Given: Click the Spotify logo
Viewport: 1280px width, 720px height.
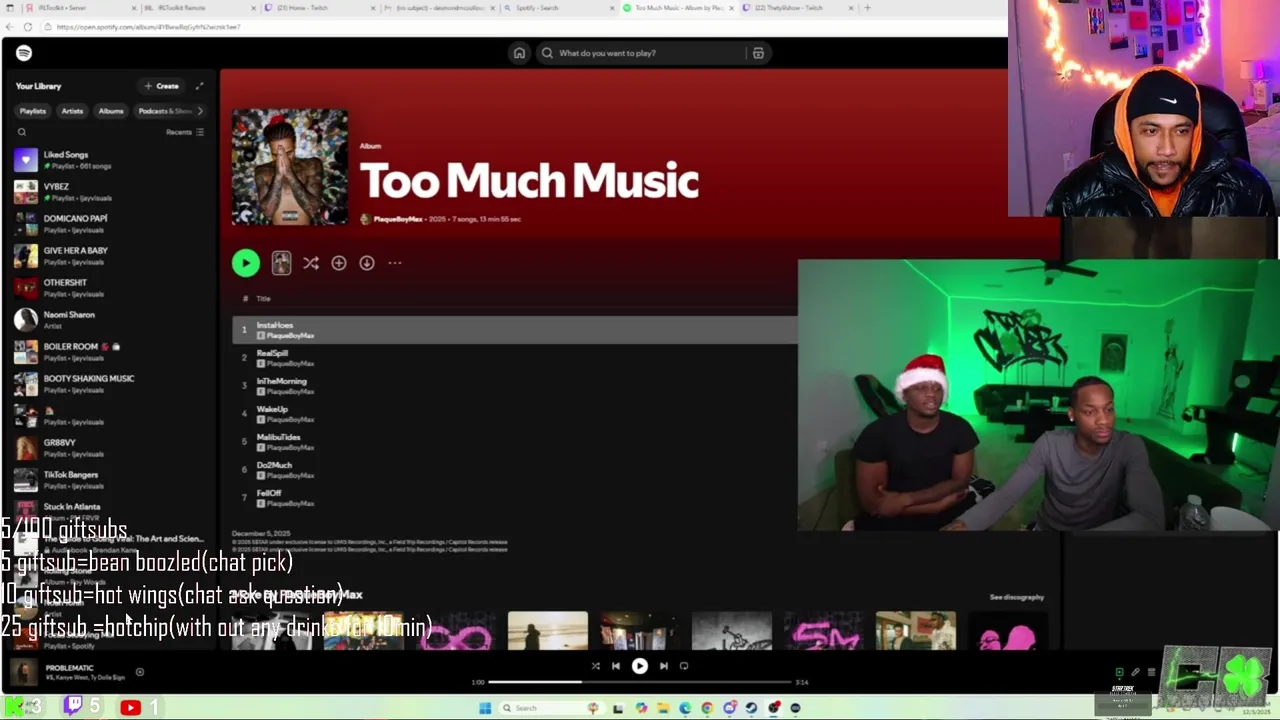Looking at the screenshot, I should (24, 53).
